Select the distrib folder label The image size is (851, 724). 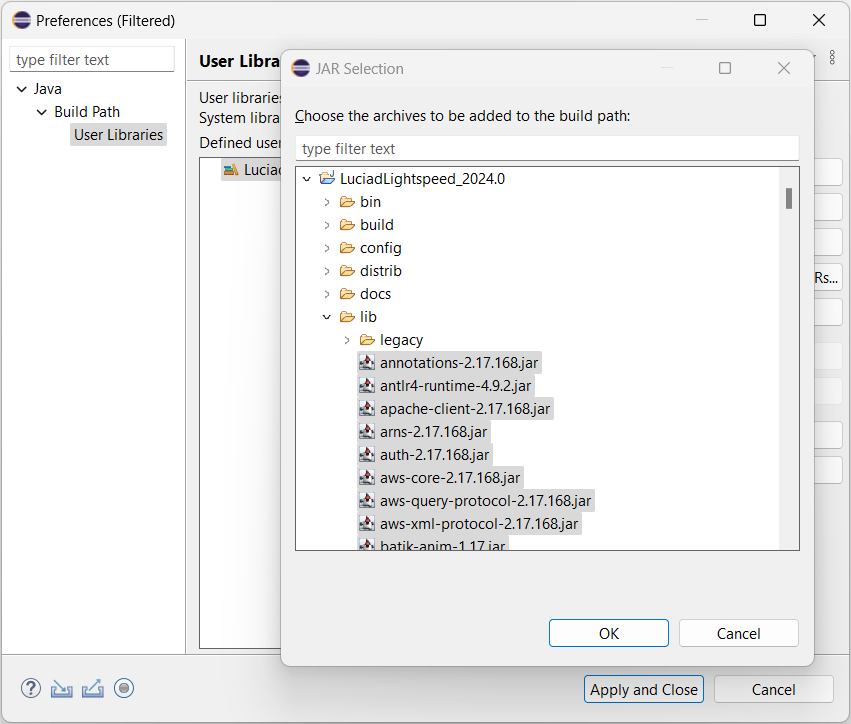pyautogui.click(x=380, y=271)
